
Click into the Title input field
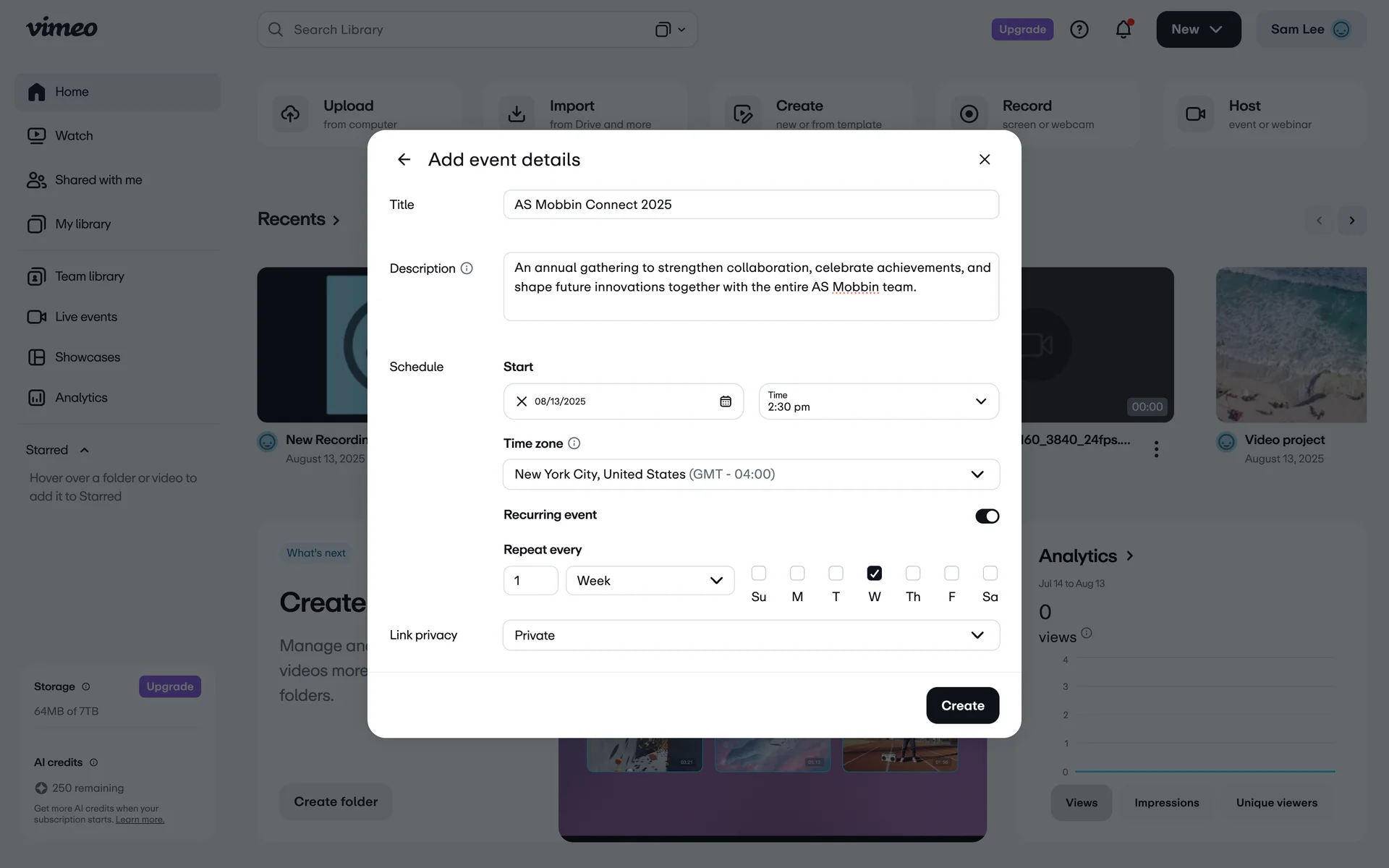[x=751, y=205]
